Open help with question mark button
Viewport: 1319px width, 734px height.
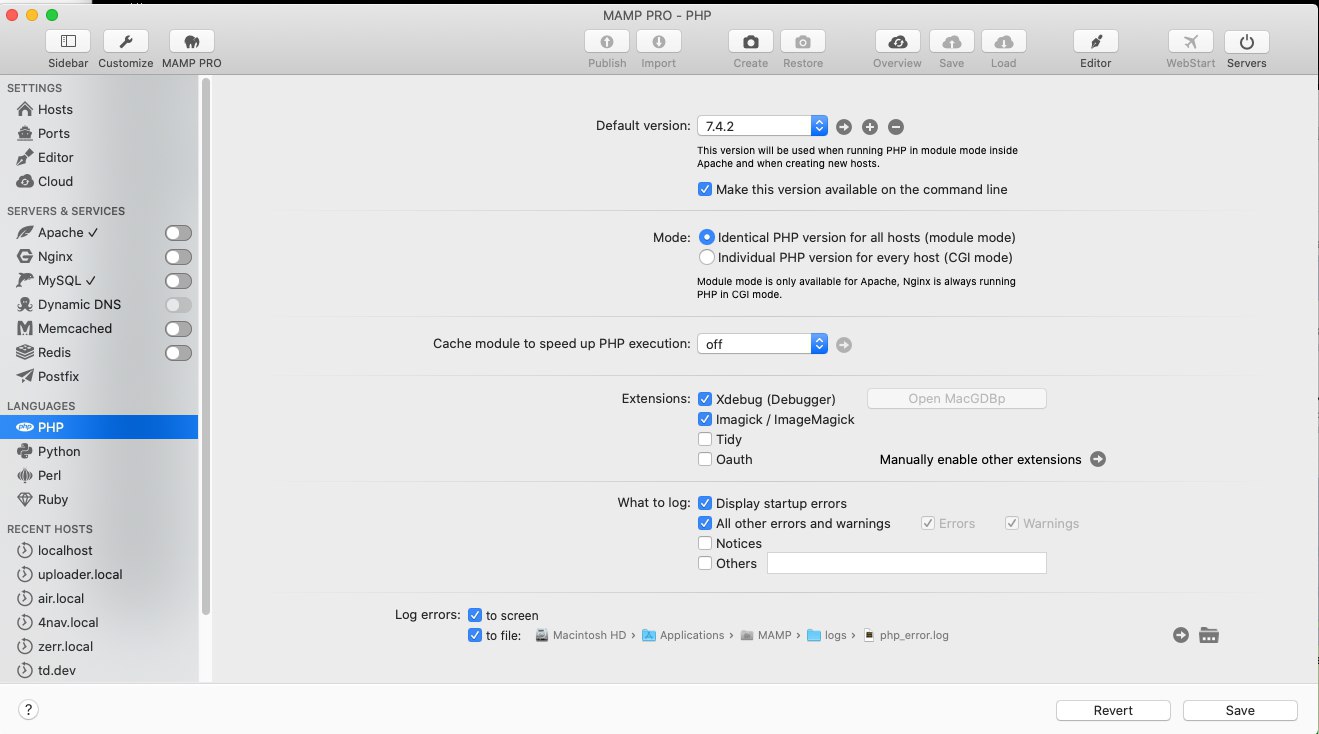point(29,710)
